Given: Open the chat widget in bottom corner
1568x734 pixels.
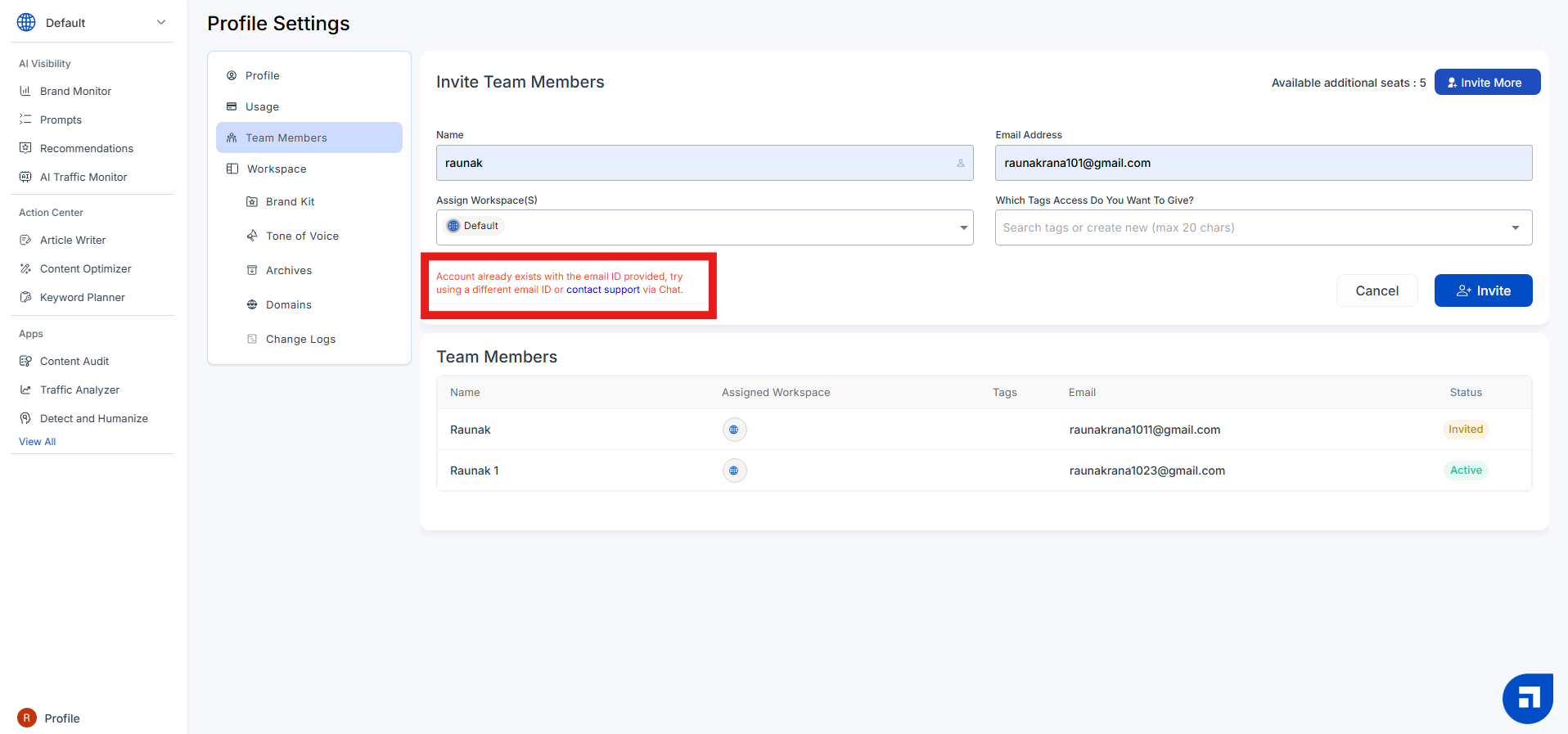Looking at the screenshot, I should click(x=1527, y=698).
